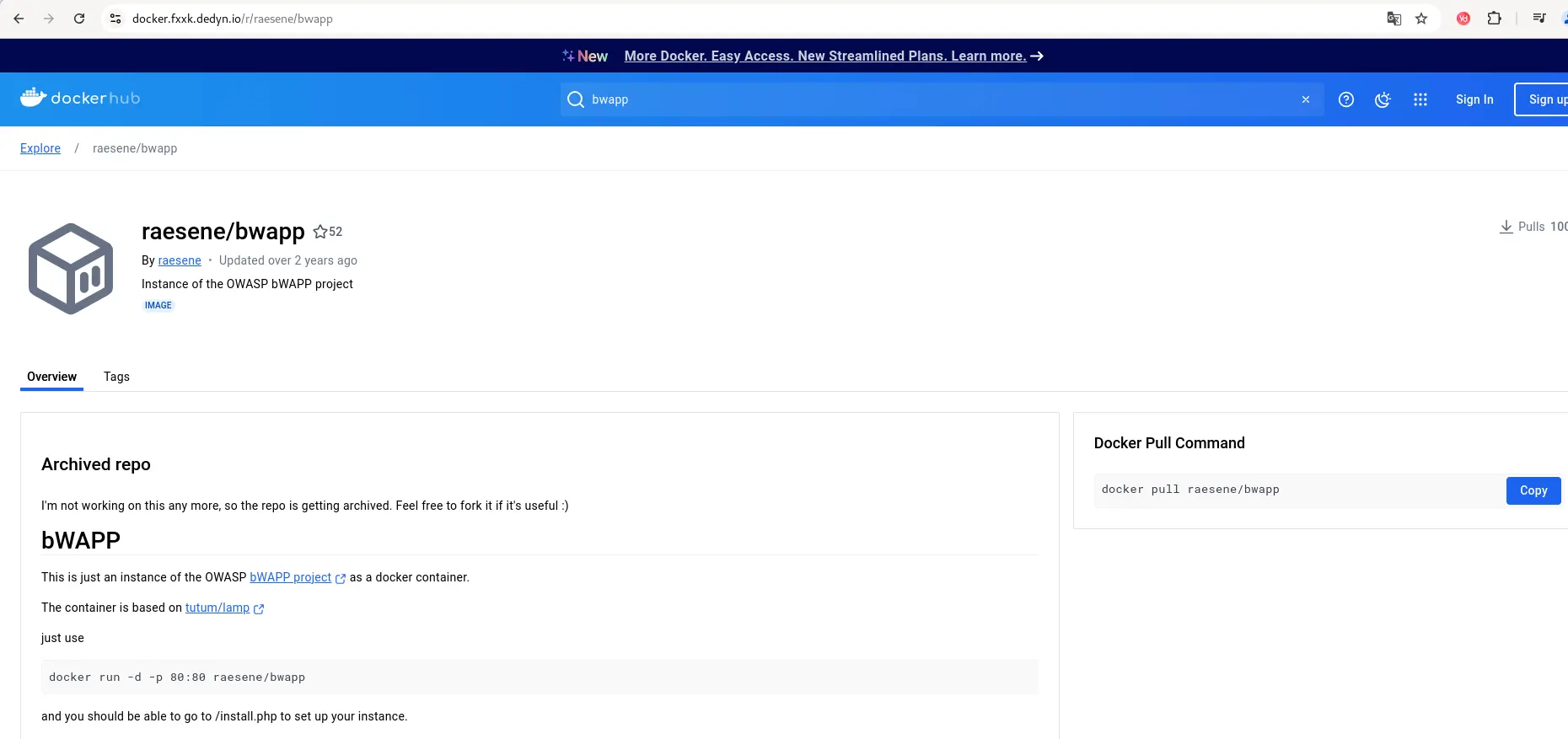Open the browser extensions puzzle menu

point(1494,19)
